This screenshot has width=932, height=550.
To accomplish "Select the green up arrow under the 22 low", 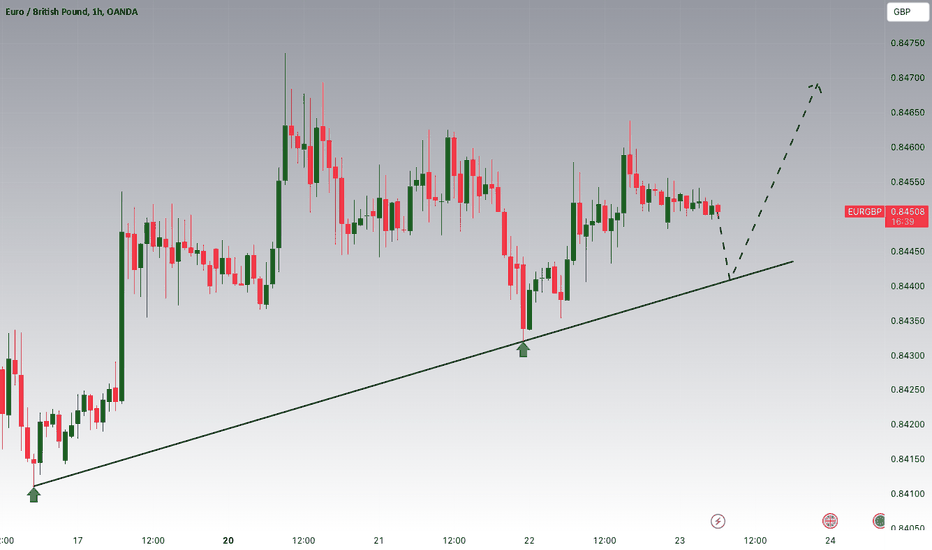I will pyautogui.click(x=523, y=350).
